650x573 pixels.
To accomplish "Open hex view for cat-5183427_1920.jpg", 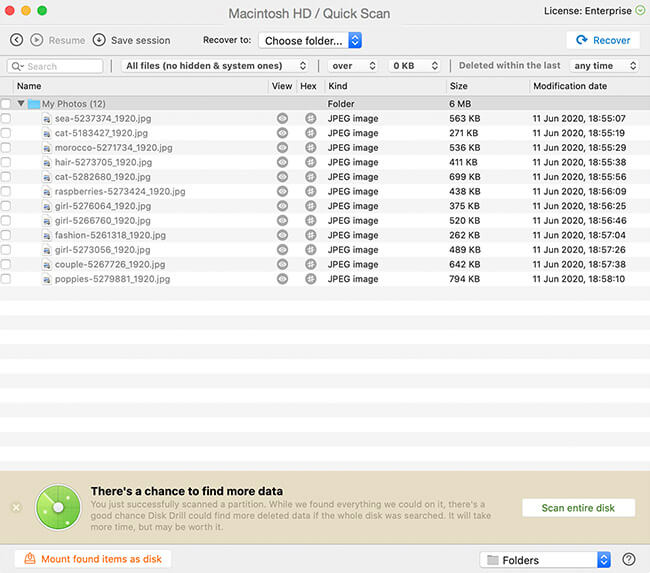I will [310, 133].
